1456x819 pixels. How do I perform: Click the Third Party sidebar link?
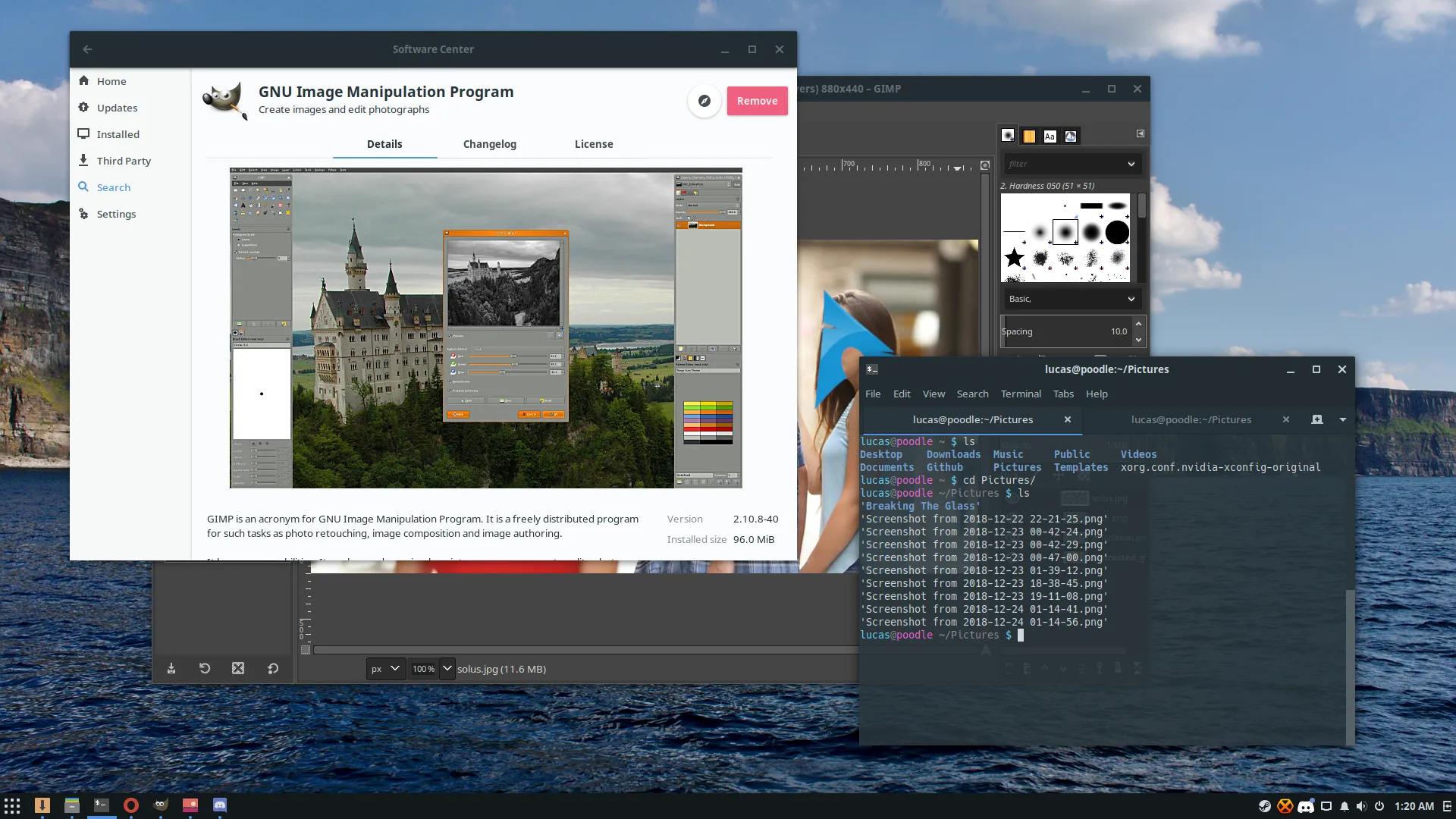pos(123,160)
